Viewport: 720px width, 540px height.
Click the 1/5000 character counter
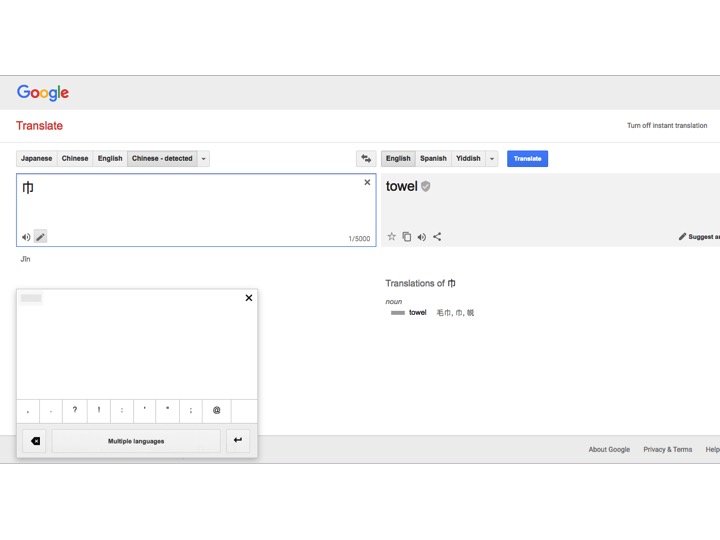click(x=359, y=239)
